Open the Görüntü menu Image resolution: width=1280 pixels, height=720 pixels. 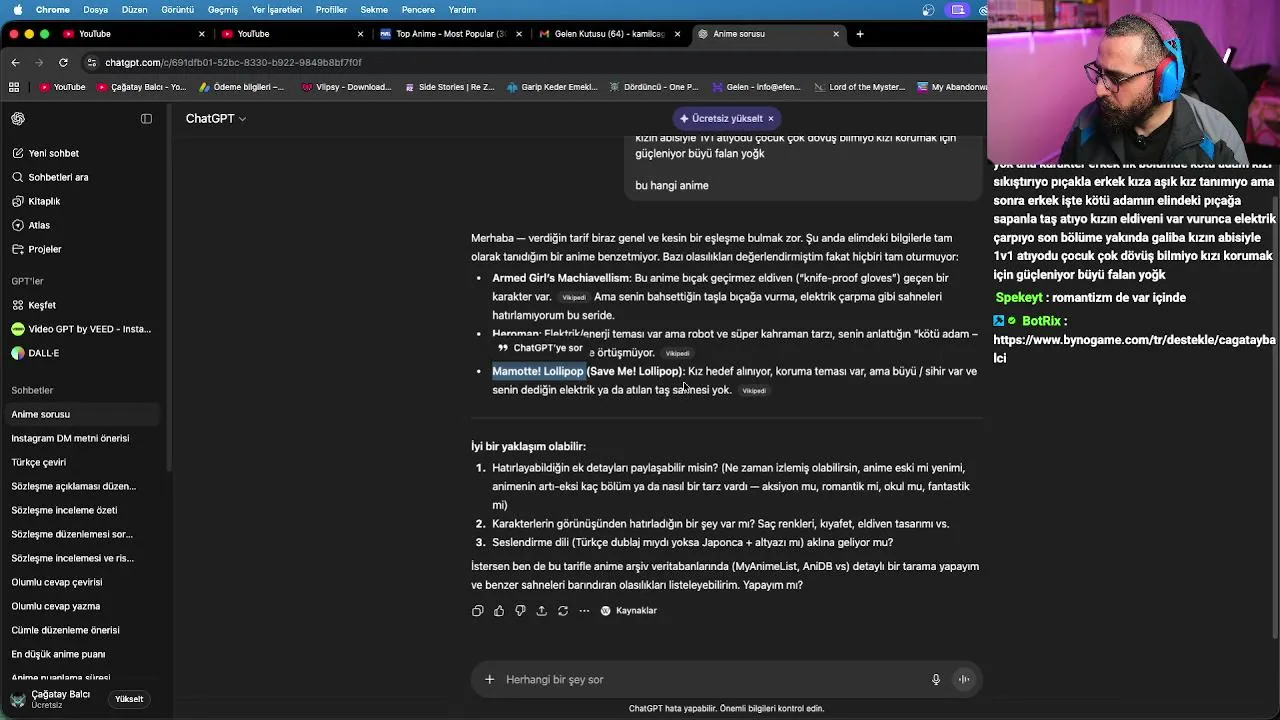coord(177,10)
